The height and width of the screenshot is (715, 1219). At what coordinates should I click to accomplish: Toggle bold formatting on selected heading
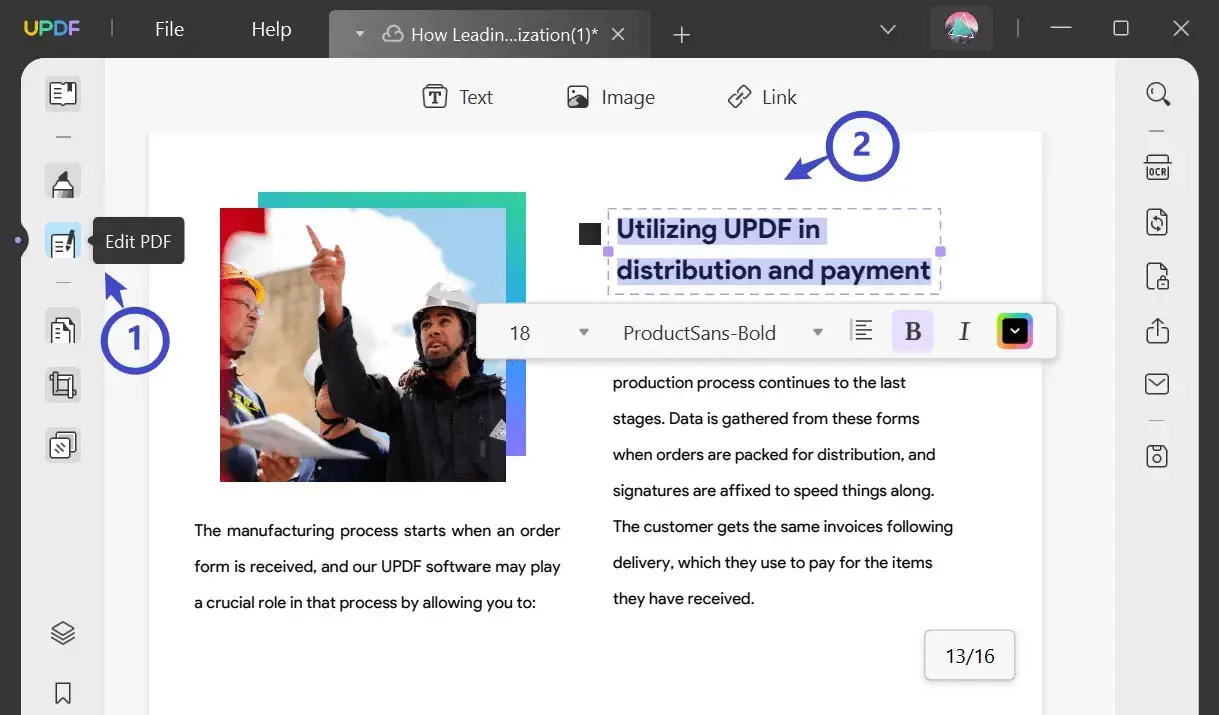(x=912, y=330)
